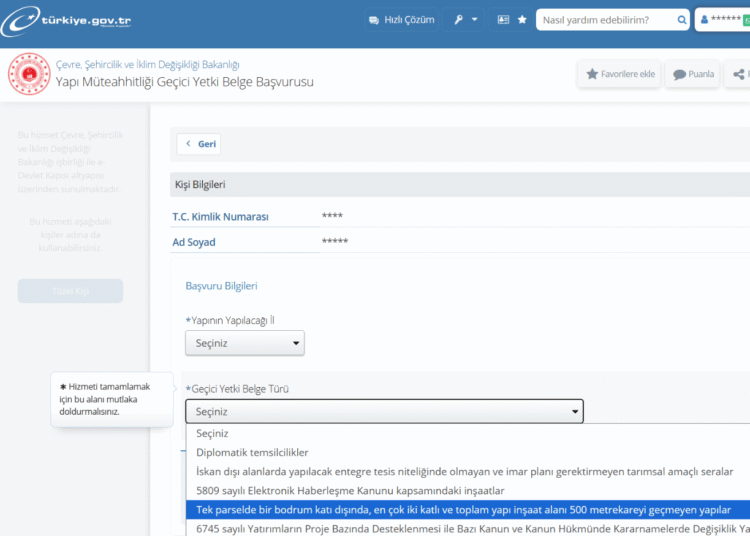The height and width of the screenshot is (536, 750).
Task: Collapse the Geçici Yetki Belge Türü dropdown
Action: [385, 411]
